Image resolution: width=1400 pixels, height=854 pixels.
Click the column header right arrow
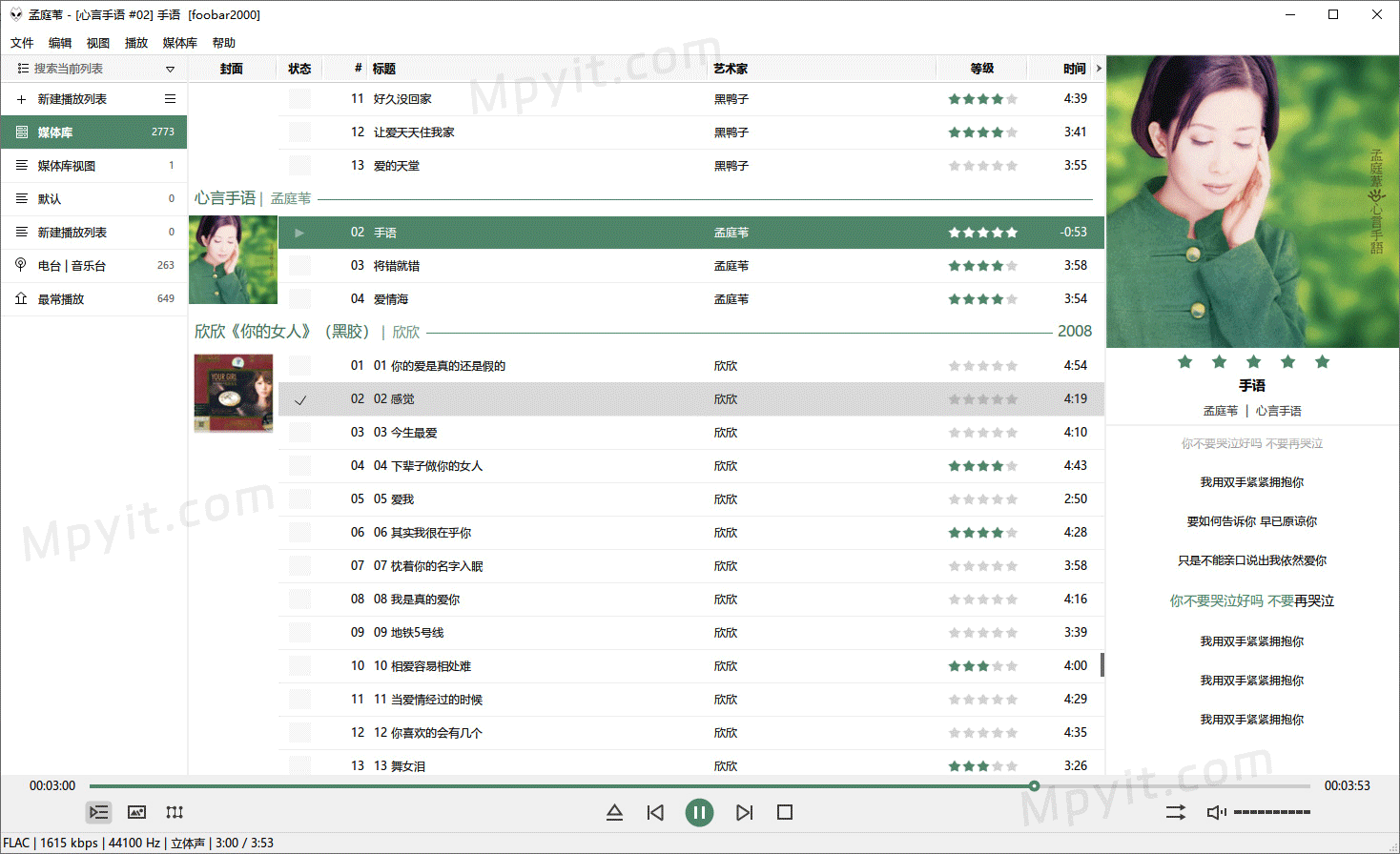point(1099,69)
